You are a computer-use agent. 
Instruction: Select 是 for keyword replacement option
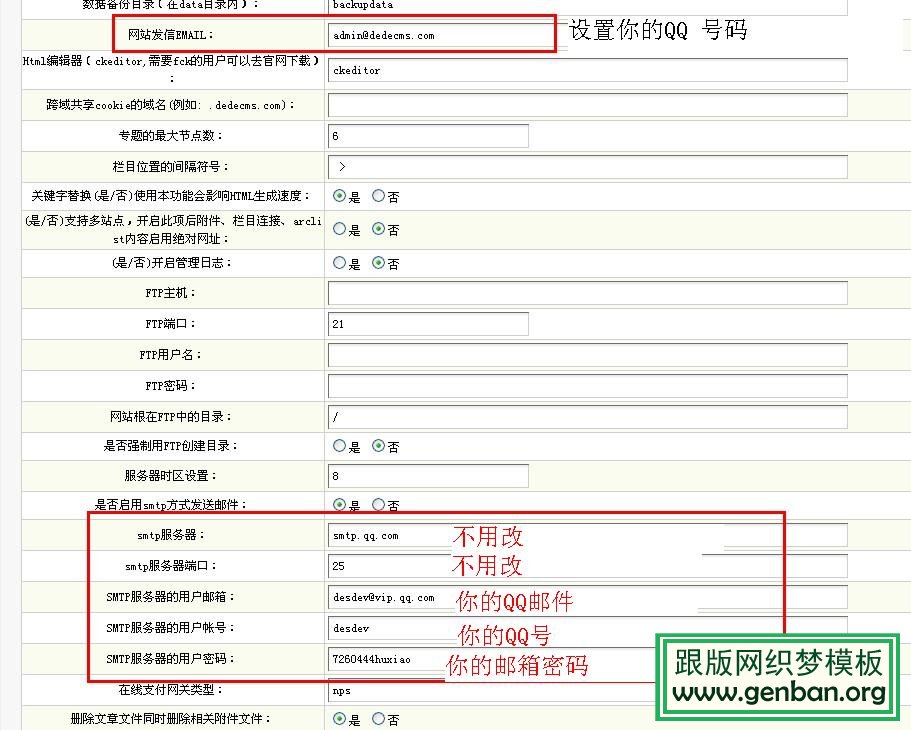pyautogui.click(x=340, y=197)
